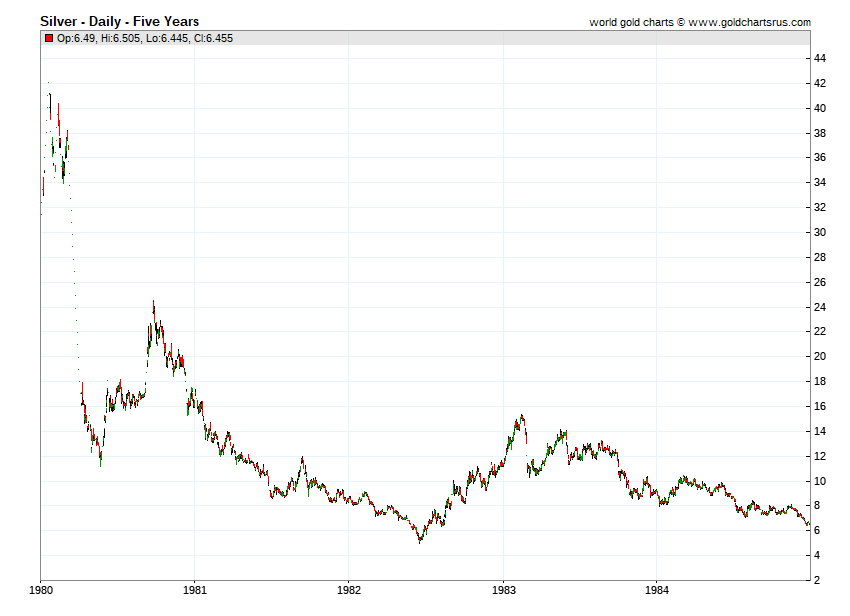850x616 pixels.
Task: Click the 1981 x-axis label
Action: [x=195, y=590]
